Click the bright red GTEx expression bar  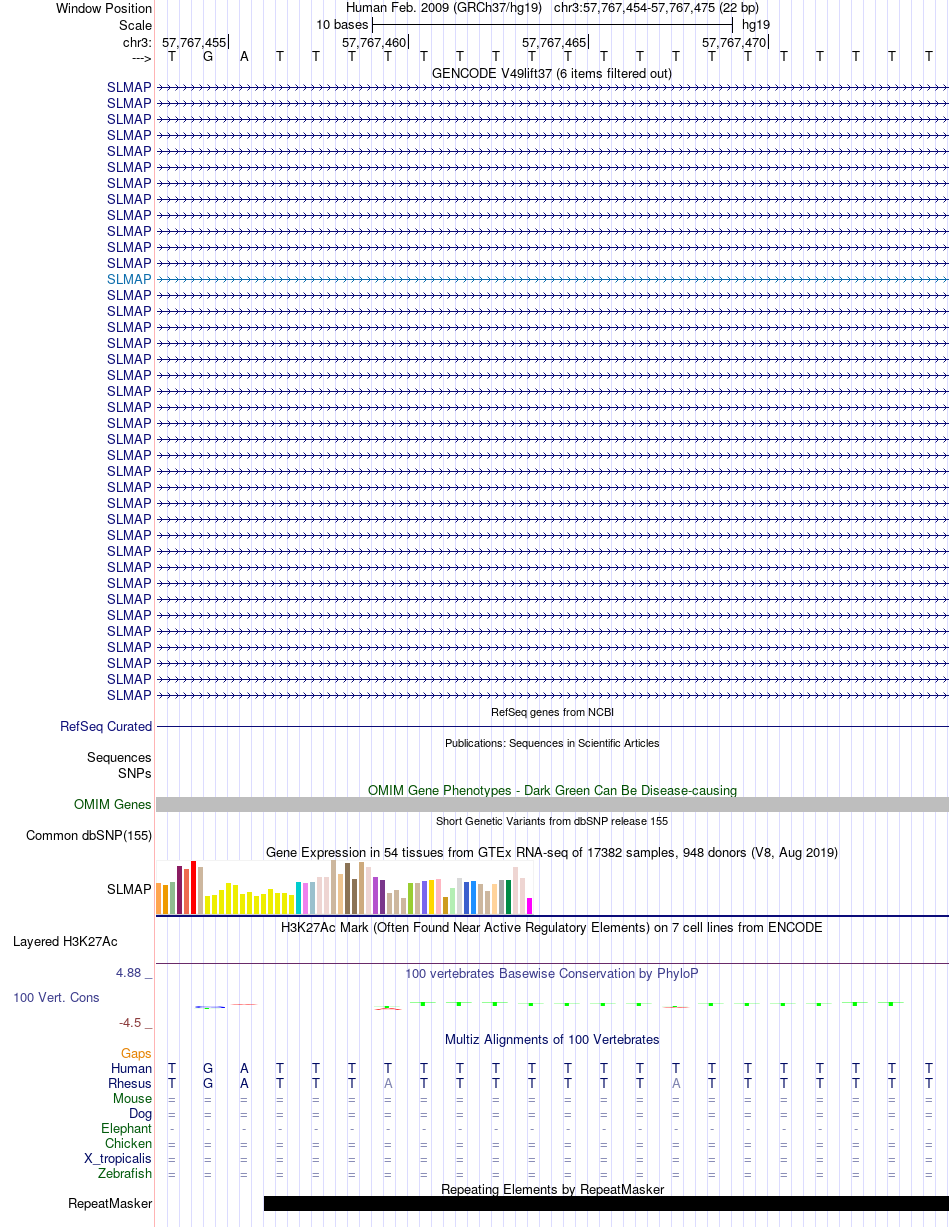point(194,887)
